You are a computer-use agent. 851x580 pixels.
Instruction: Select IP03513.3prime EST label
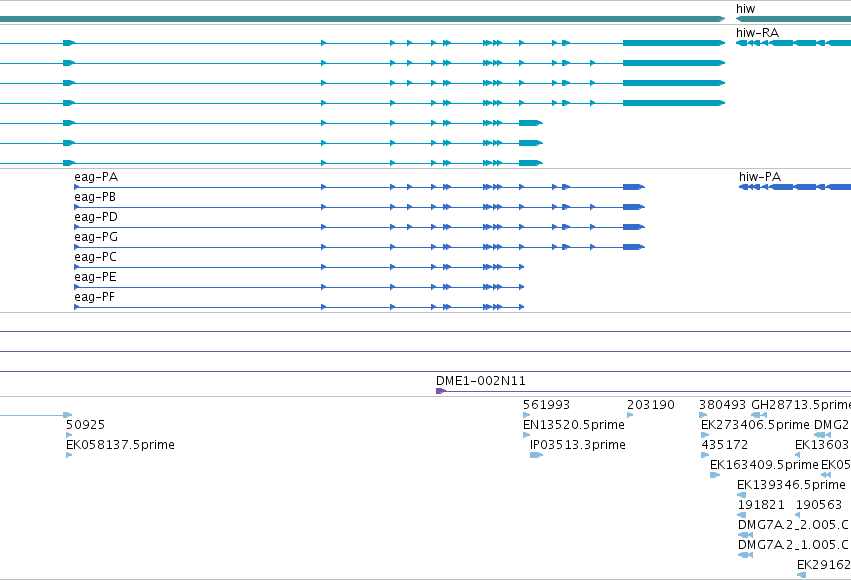point(577,445)
